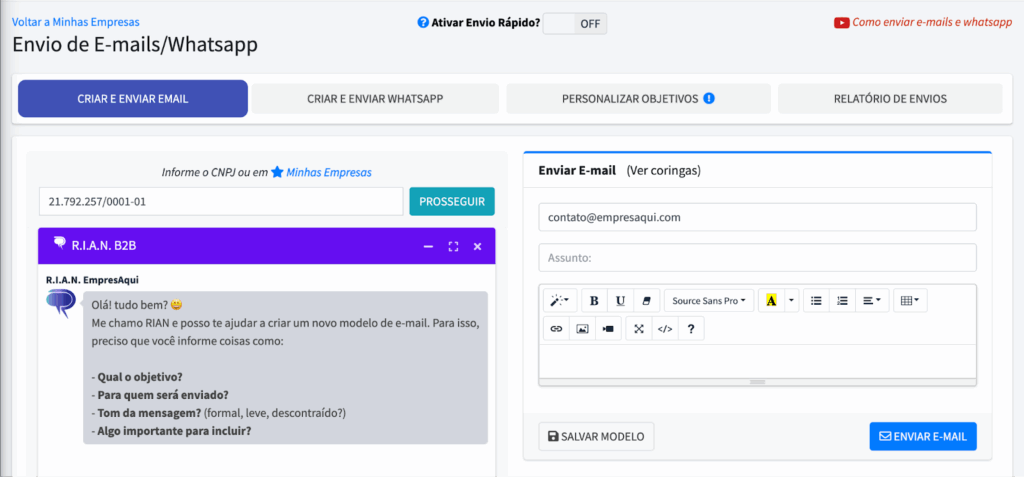Open the Relatório de Envios tab

click(890, 99)
